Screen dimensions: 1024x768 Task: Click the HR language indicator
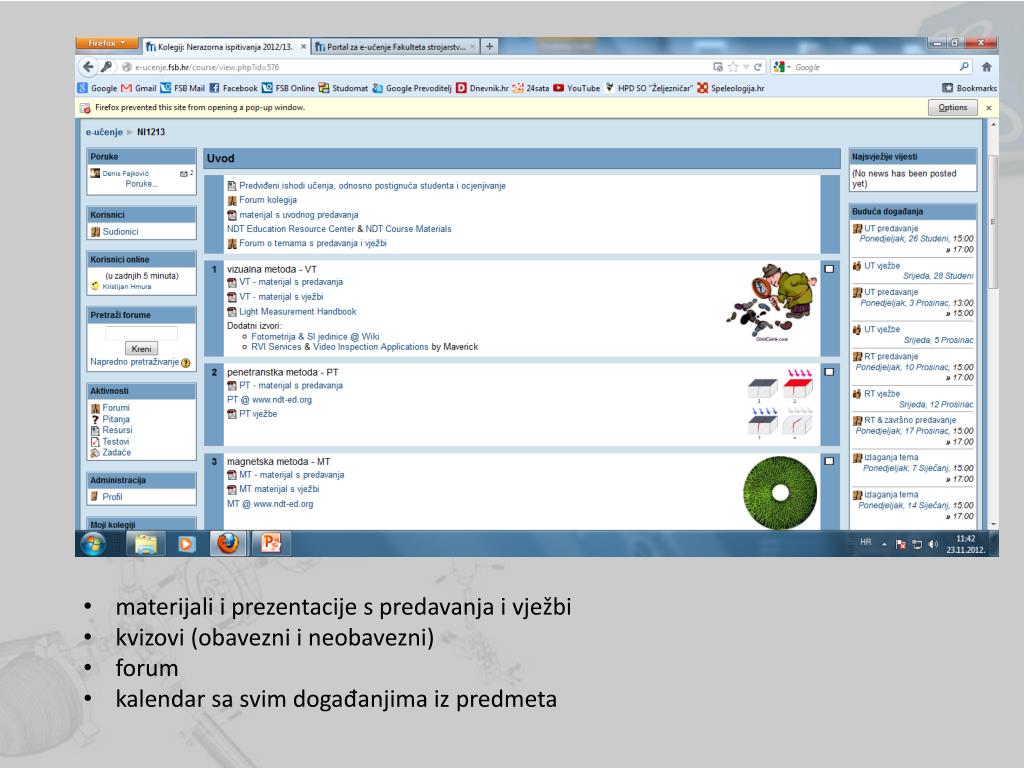click(x=865, y=542)
